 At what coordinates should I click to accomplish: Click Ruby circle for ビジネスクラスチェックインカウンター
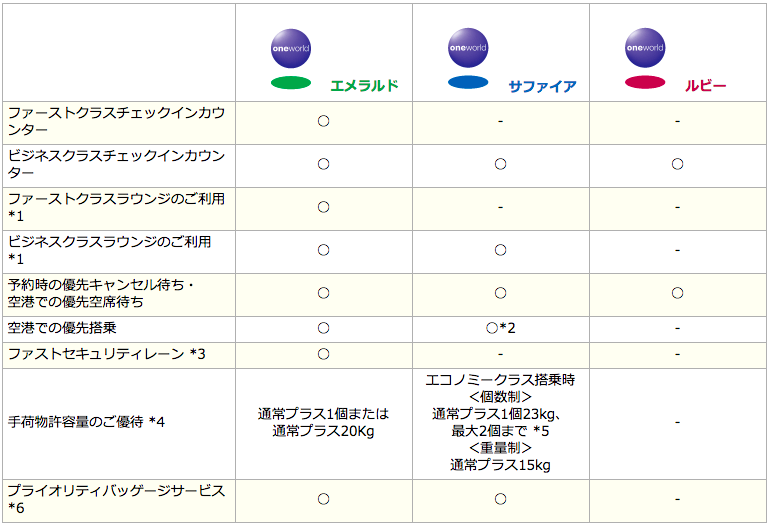pyautogui.click(x=677, y=164)
